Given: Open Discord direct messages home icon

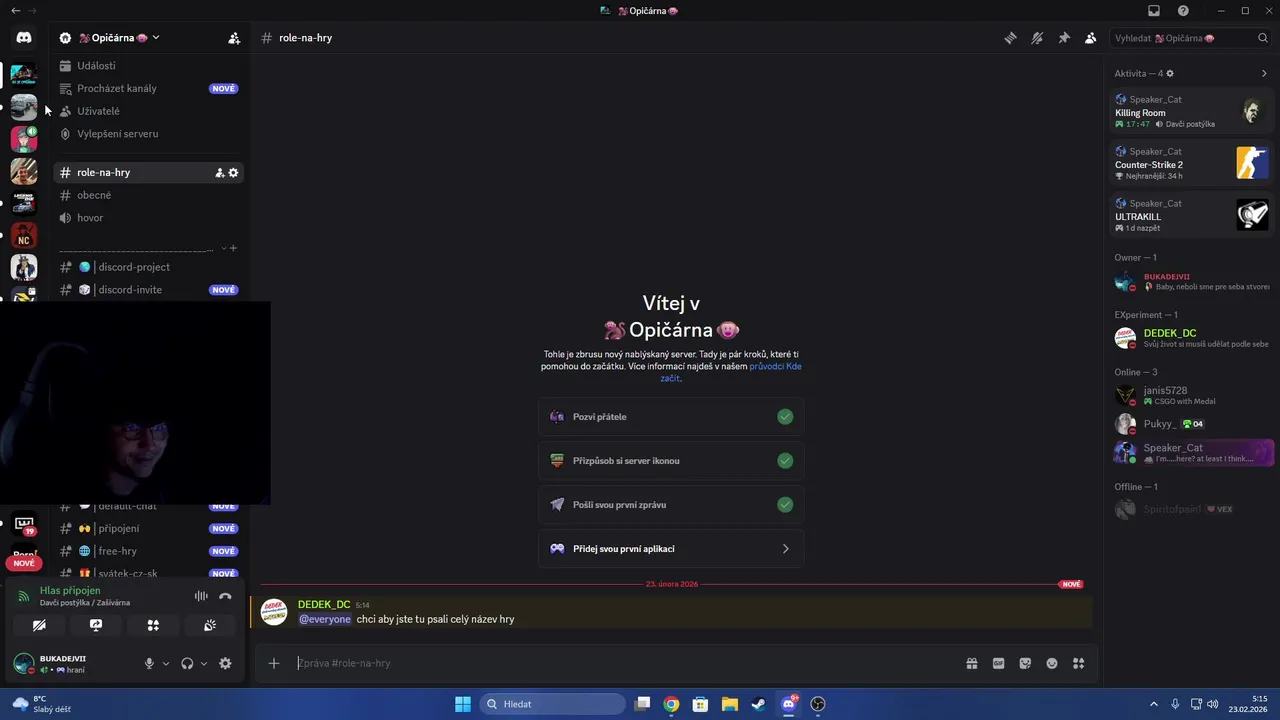Looking at the screenshot, I should (x=24, y=38).
